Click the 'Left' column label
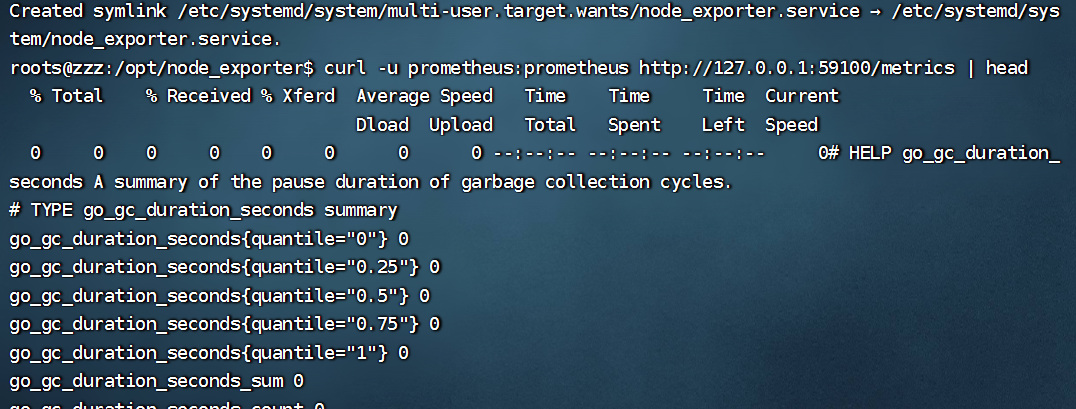This screenshot has width=1076, height=409. pos(723,125)
